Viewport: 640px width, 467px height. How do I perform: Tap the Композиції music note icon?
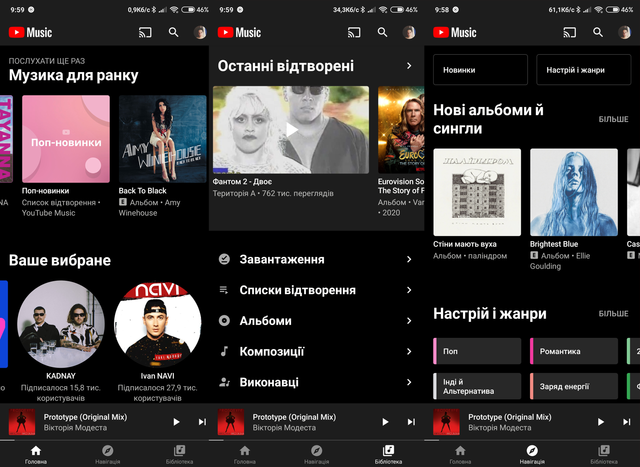[x=224, y=351]
